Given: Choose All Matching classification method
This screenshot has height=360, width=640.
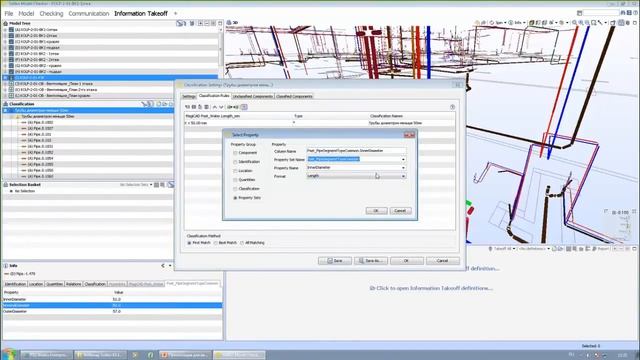Looking at the screenshot, I should click(x=242, y=243).
